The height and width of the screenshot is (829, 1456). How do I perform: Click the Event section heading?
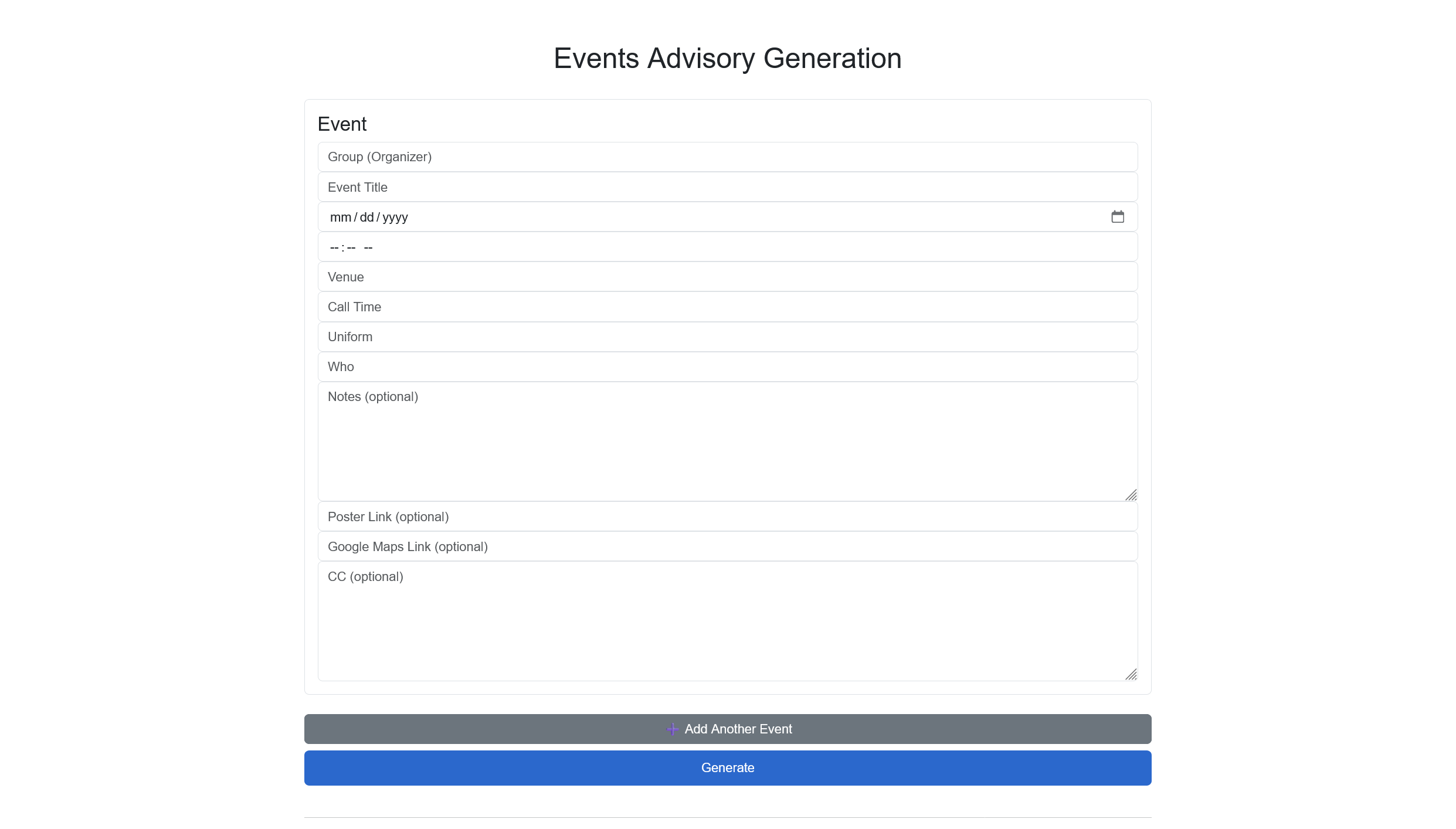point(342,124)
